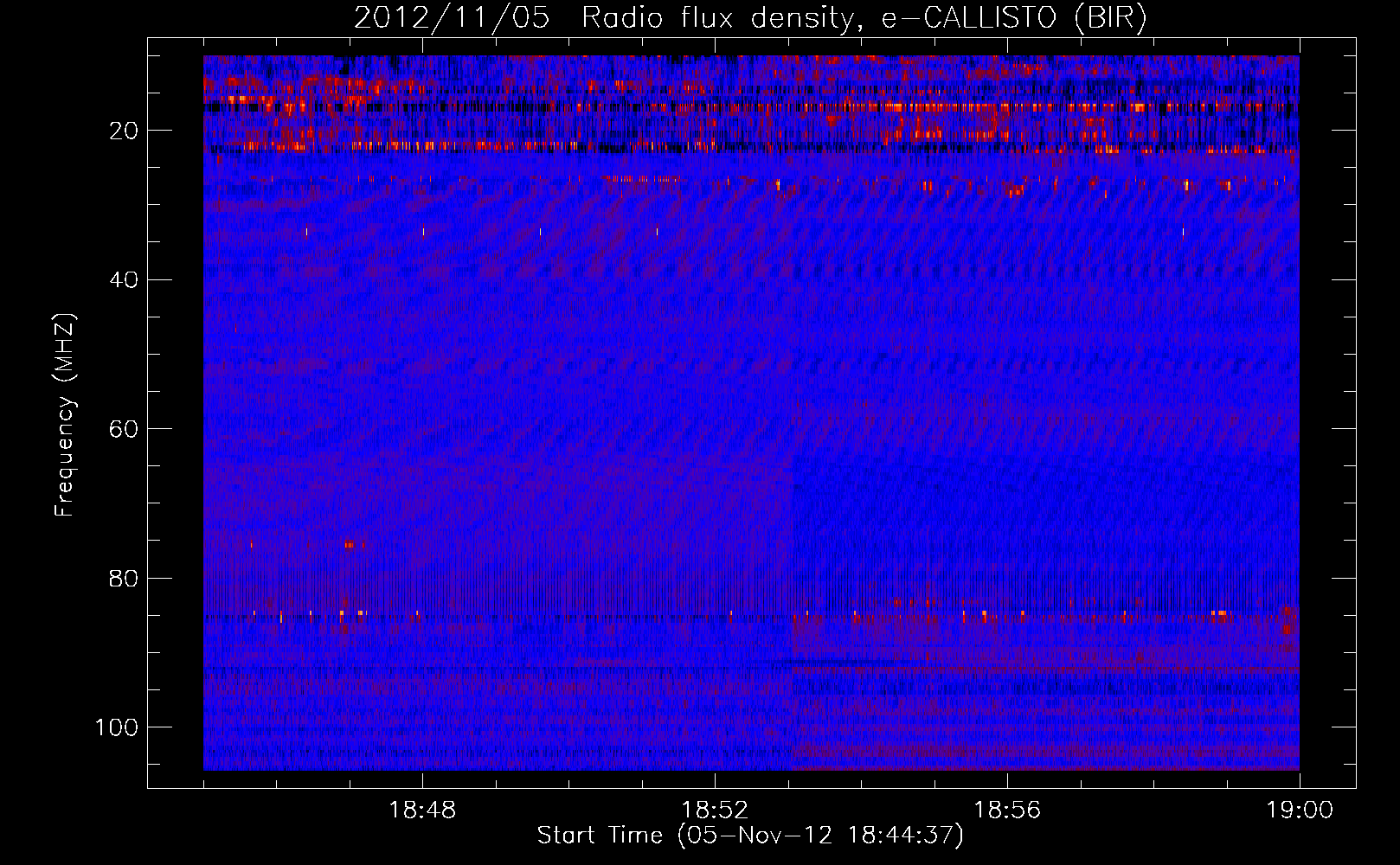Viewport: 1400px width, 865px height.
Task: Click the 80 MHz frequency tick label
Action: tap(125, 578)
